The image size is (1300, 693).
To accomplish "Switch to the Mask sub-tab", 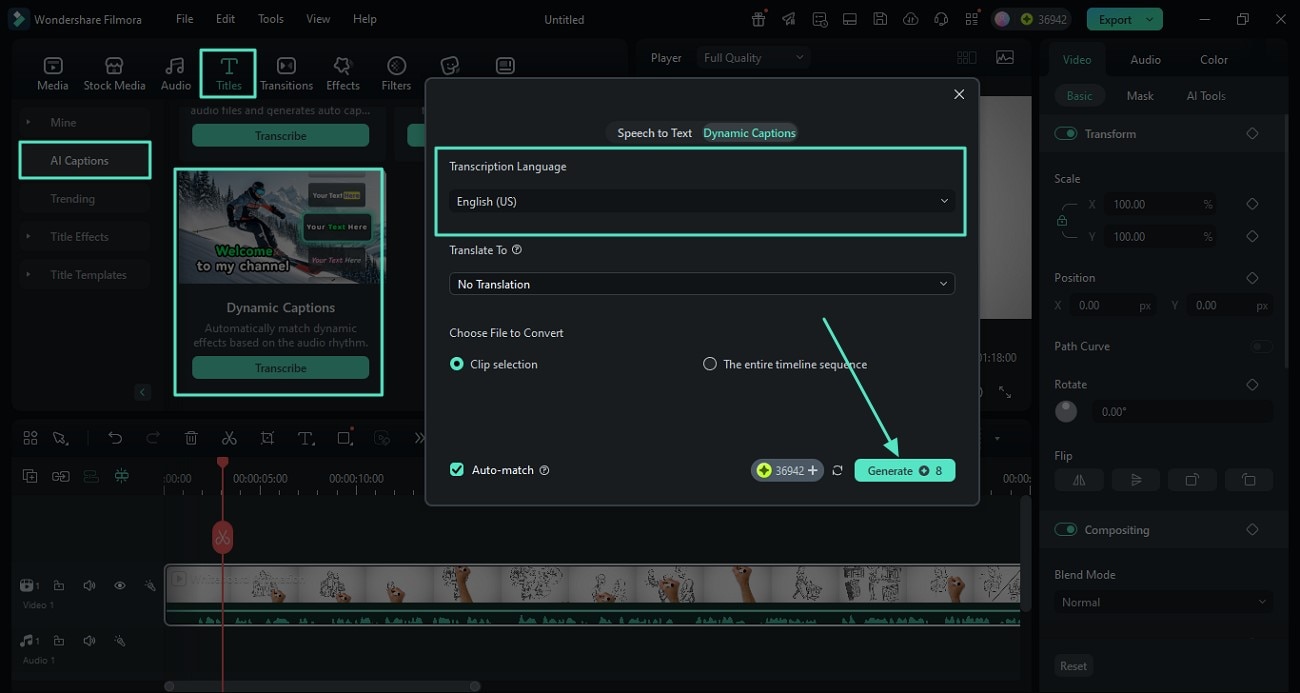I will [1140, 96].
